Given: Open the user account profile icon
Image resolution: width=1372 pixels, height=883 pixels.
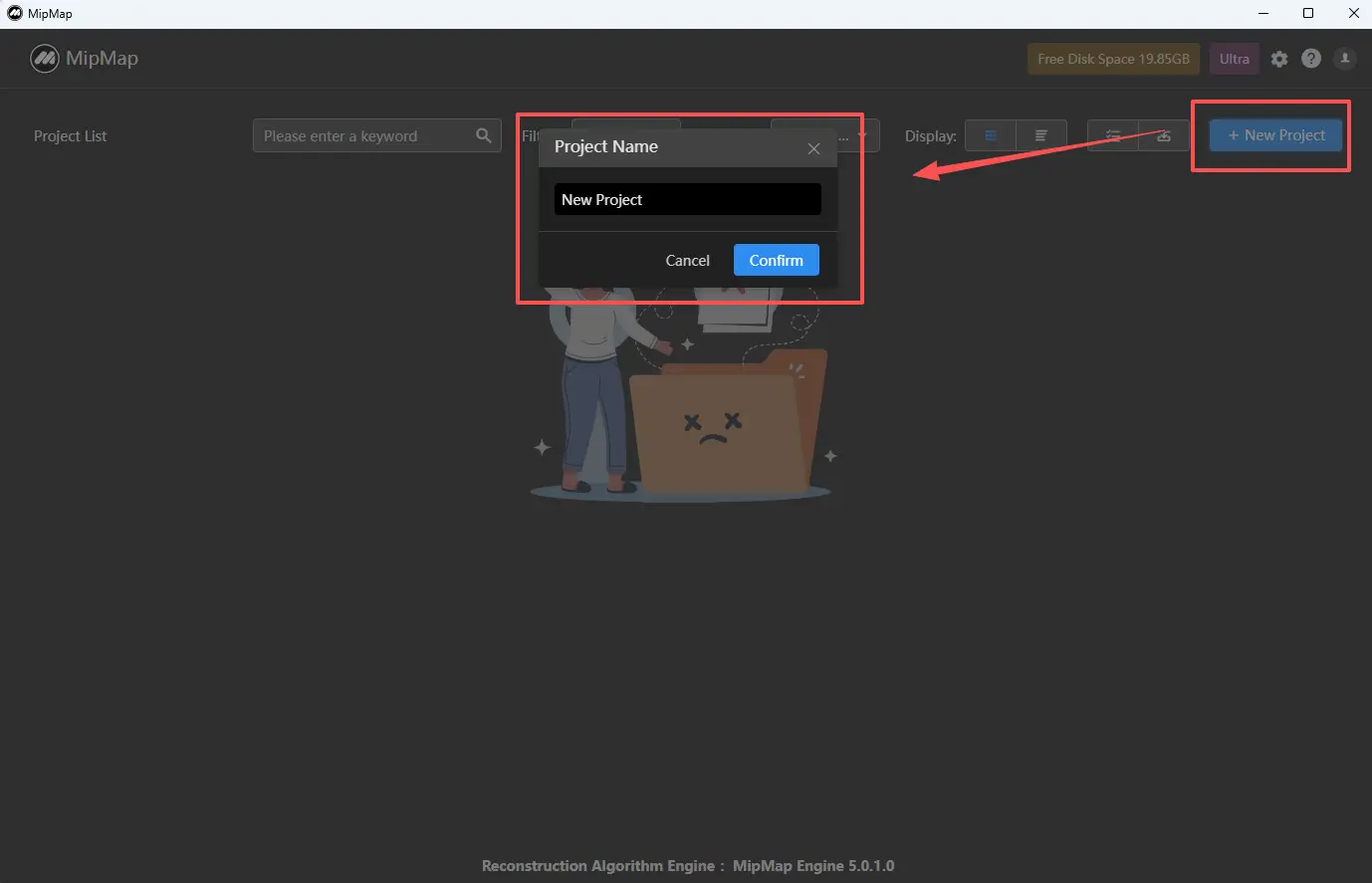Looking at the screenshot, I should point(1344,59).
